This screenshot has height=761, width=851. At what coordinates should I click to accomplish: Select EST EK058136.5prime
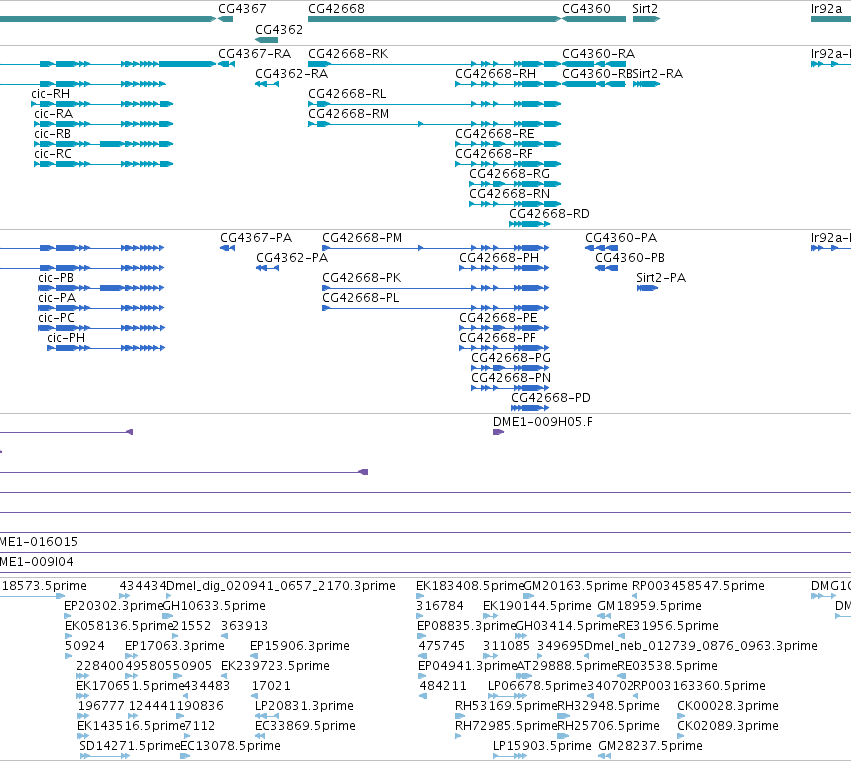coord(118,626)
